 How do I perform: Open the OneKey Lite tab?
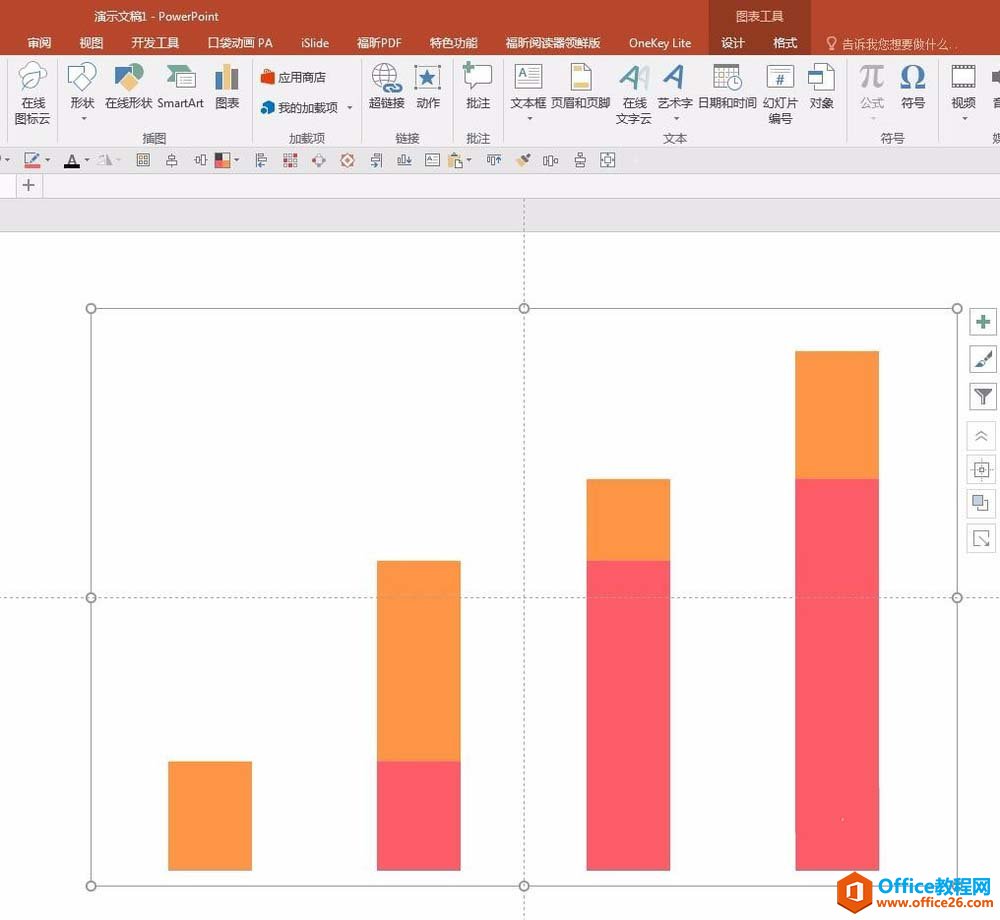[x=660, y=43]
